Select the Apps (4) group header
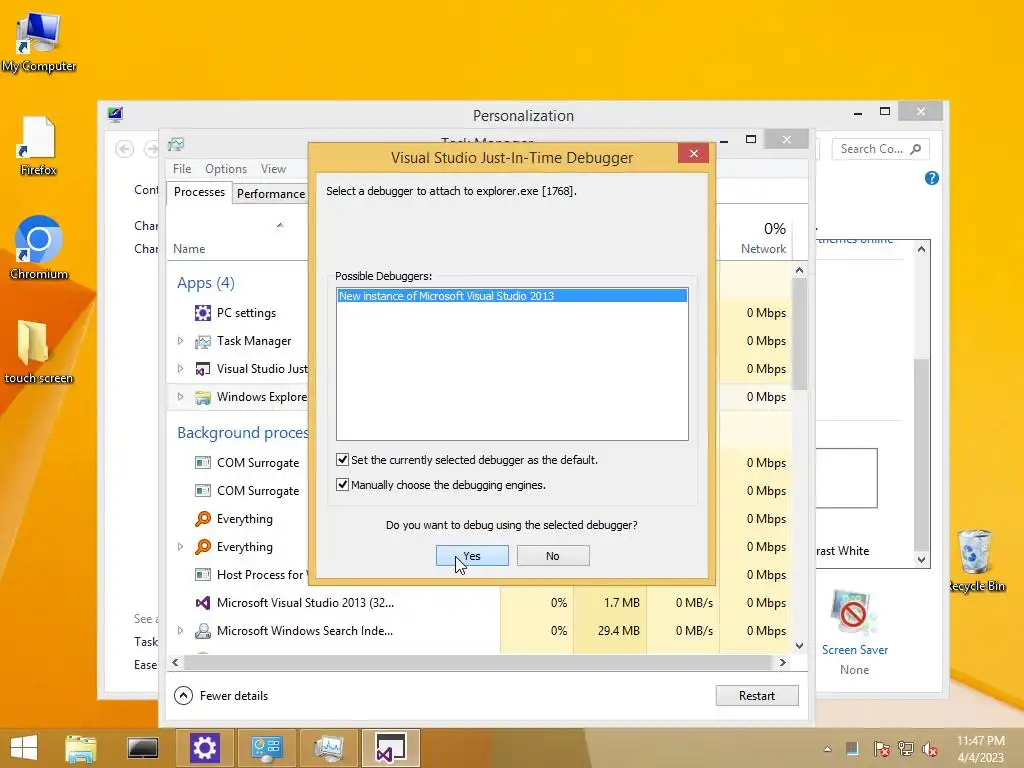 (206, 283)
